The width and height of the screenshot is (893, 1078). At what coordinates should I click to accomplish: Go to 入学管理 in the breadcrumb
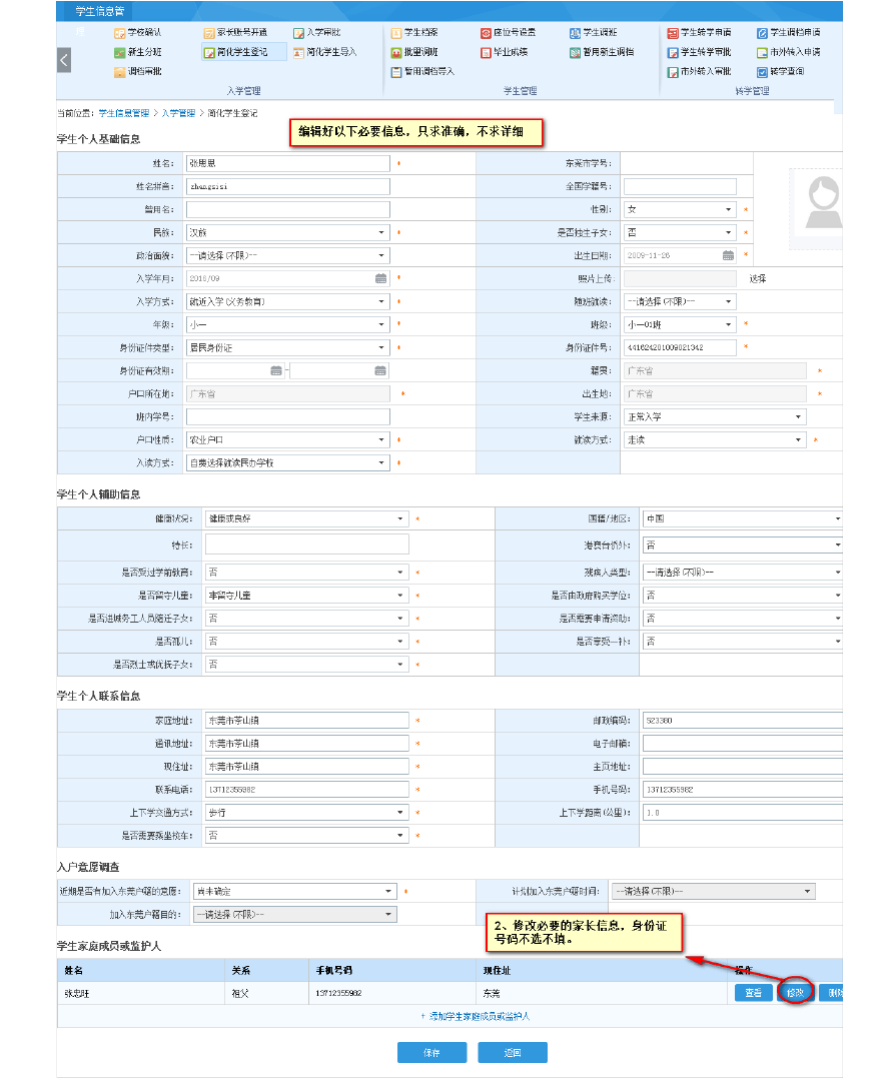(x=178, y=113)
